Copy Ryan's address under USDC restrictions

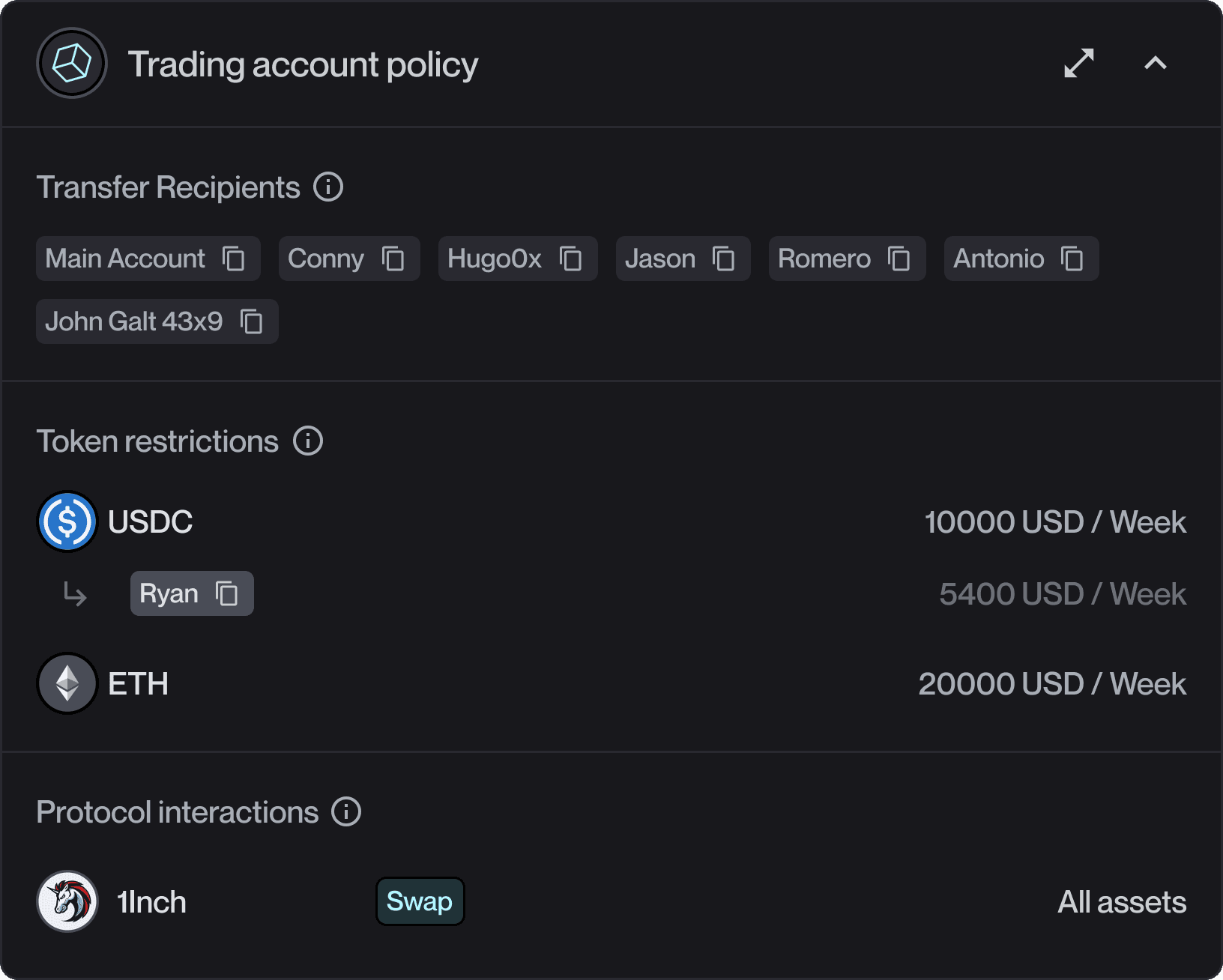click(226, 593)
